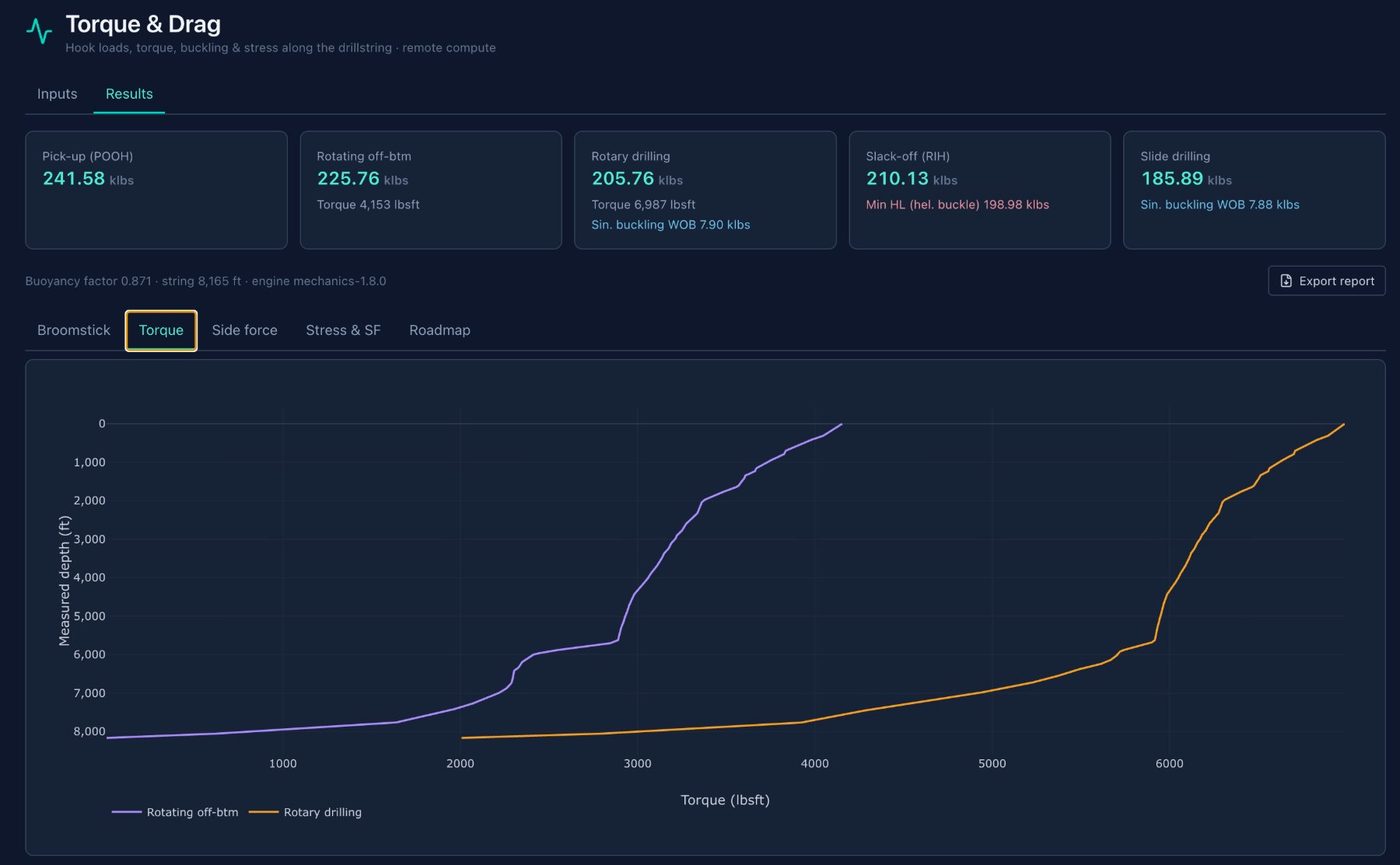1400x865 pixels.
Task: Click the Export report button
Action: tap(1326, 281)
